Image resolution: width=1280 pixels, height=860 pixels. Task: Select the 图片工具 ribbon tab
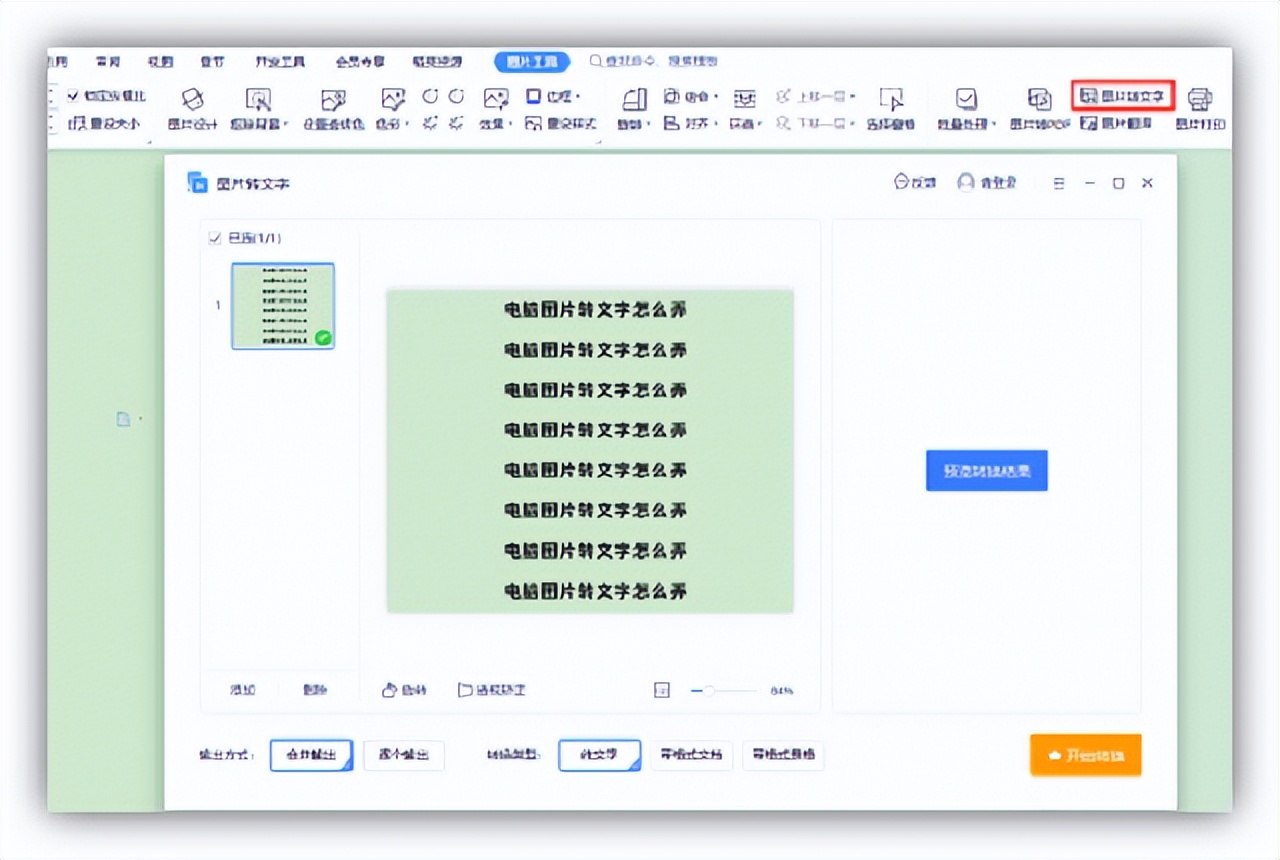tap(533, 61)
